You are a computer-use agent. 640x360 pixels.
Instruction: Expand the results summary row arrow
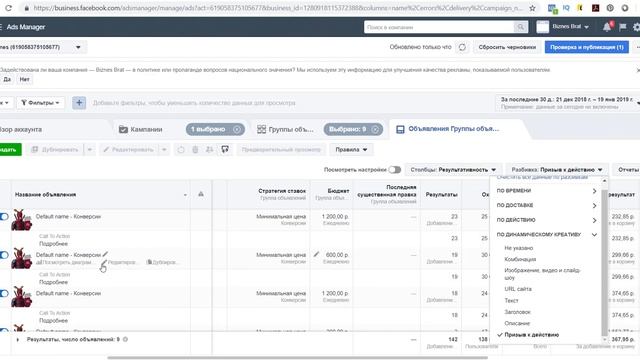[18, 340]
